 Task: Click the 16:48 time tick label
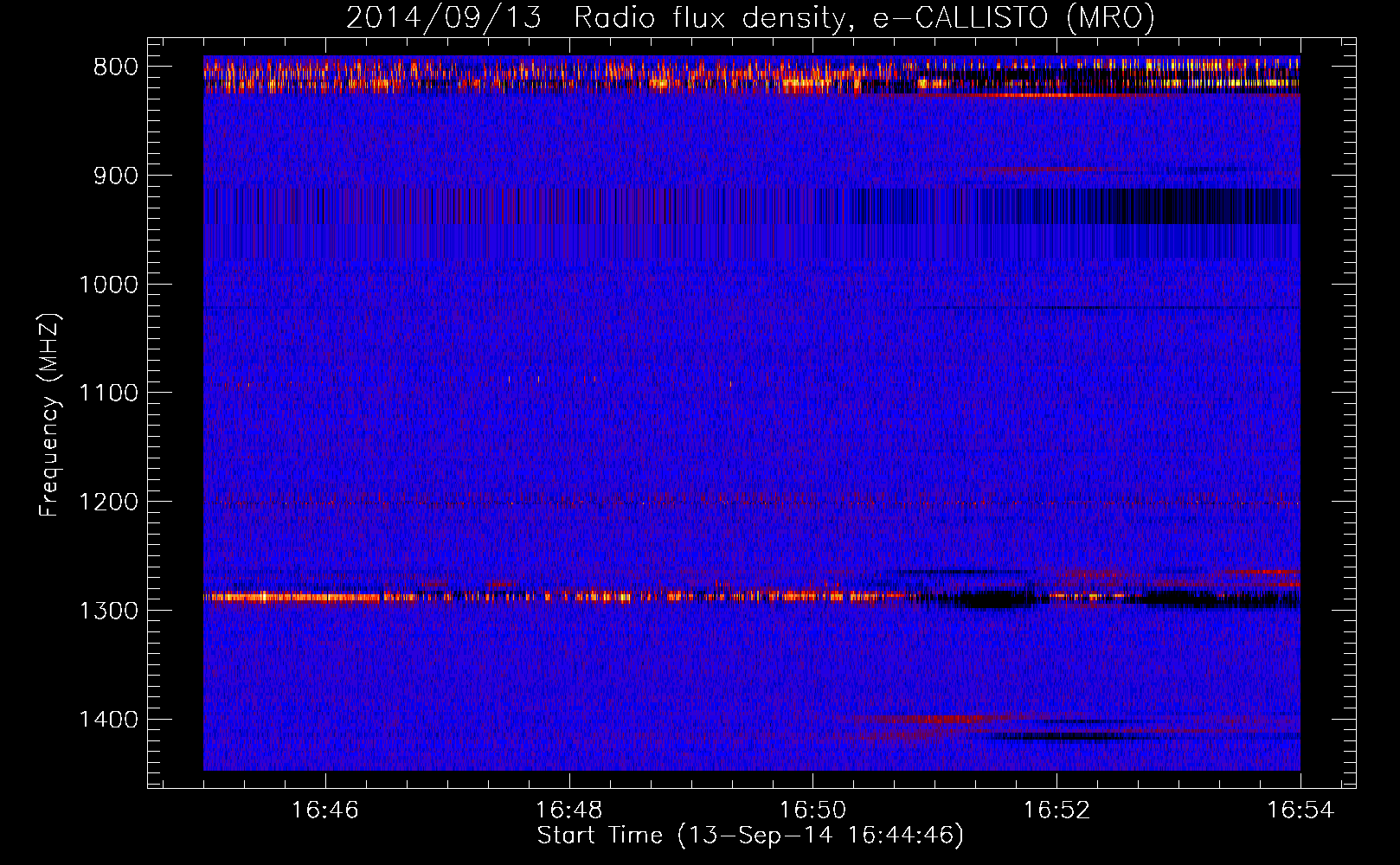pos(569,811)
